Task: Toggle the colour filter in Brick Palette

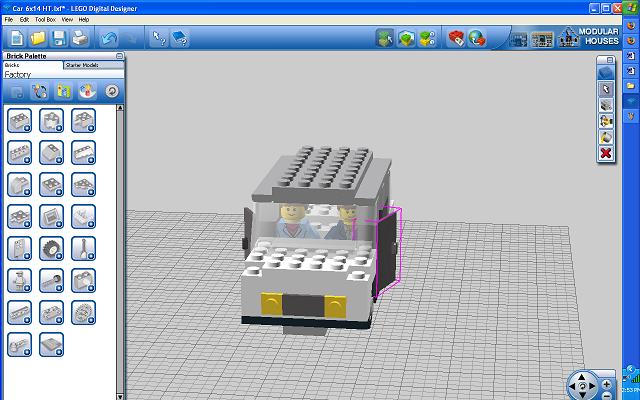Action: coord(40,91)
